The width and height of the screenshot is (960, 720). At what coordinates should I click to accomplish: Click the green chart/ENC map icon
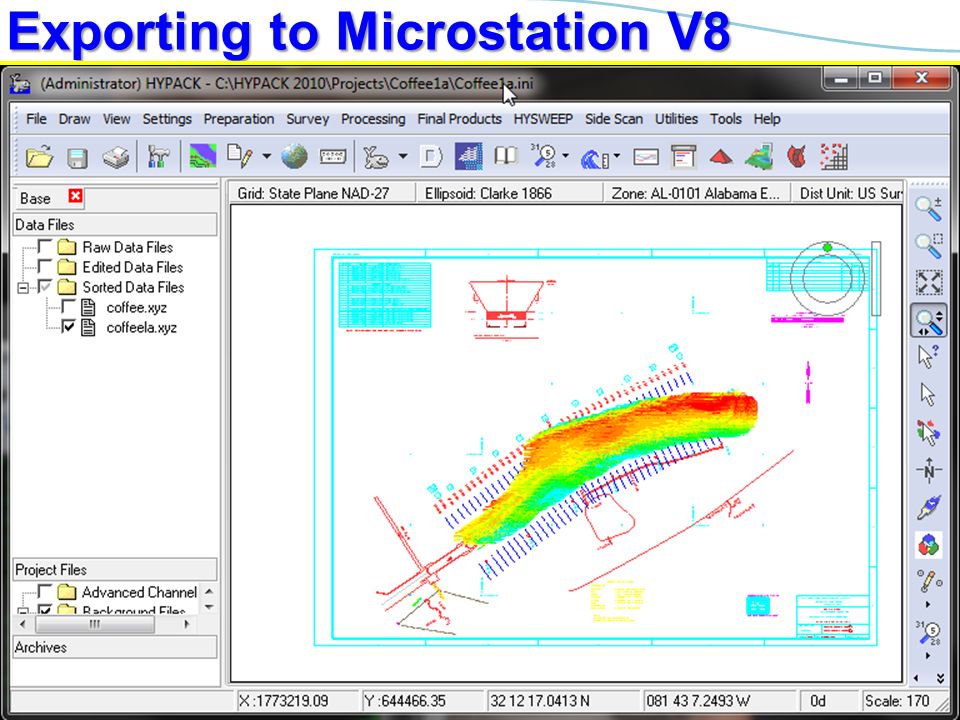(203, 157)
